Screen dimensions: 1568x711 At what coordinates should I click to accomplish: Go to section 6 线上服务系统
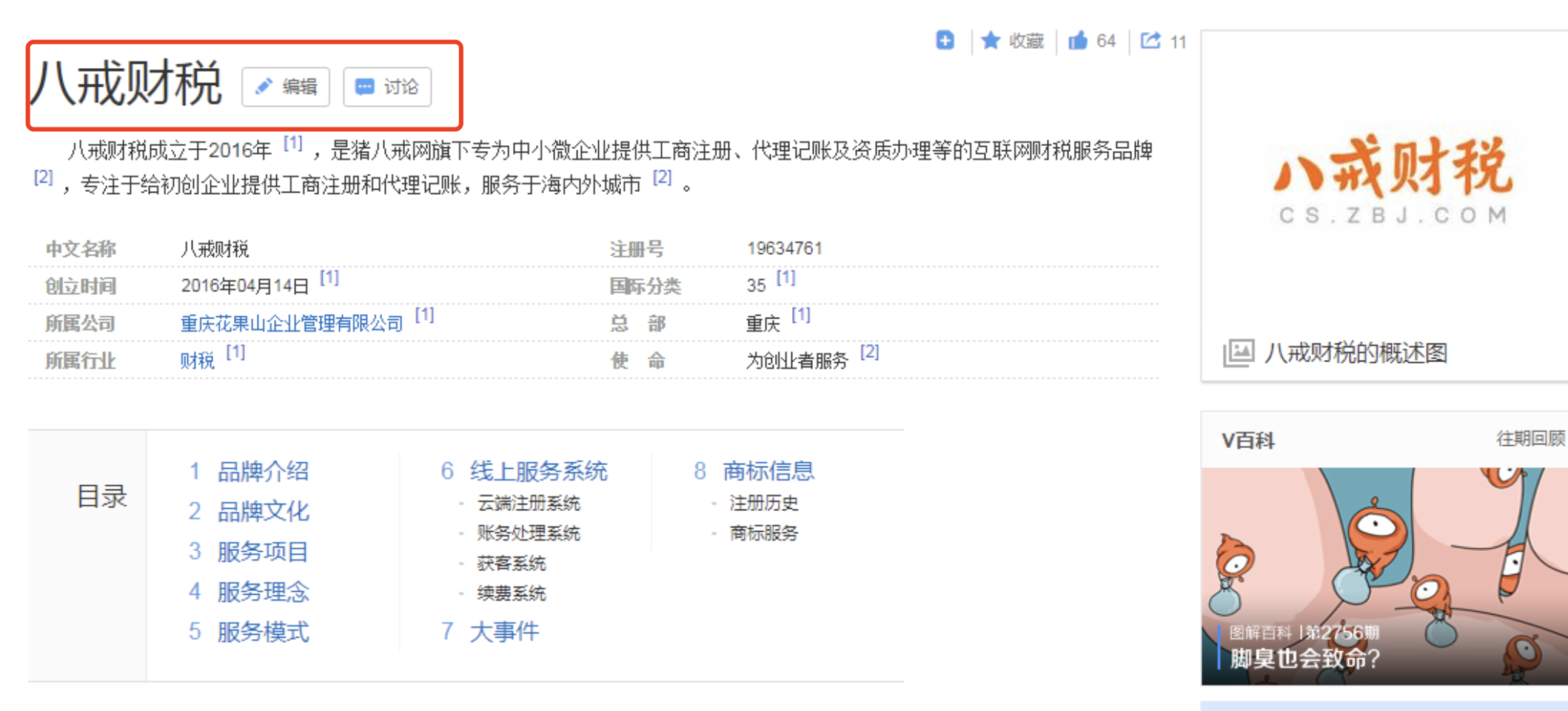click(537, 471)
